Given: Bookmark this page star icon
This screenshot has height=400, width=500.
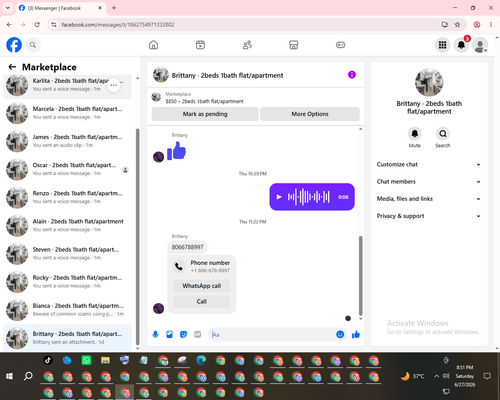Looking at the screenshot, I should pyautogui.click(x=457, y=25).
